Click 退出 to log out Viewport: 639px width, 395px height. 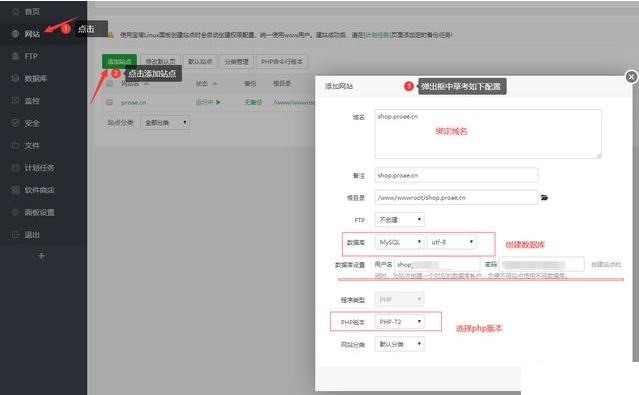click(32, 235)
